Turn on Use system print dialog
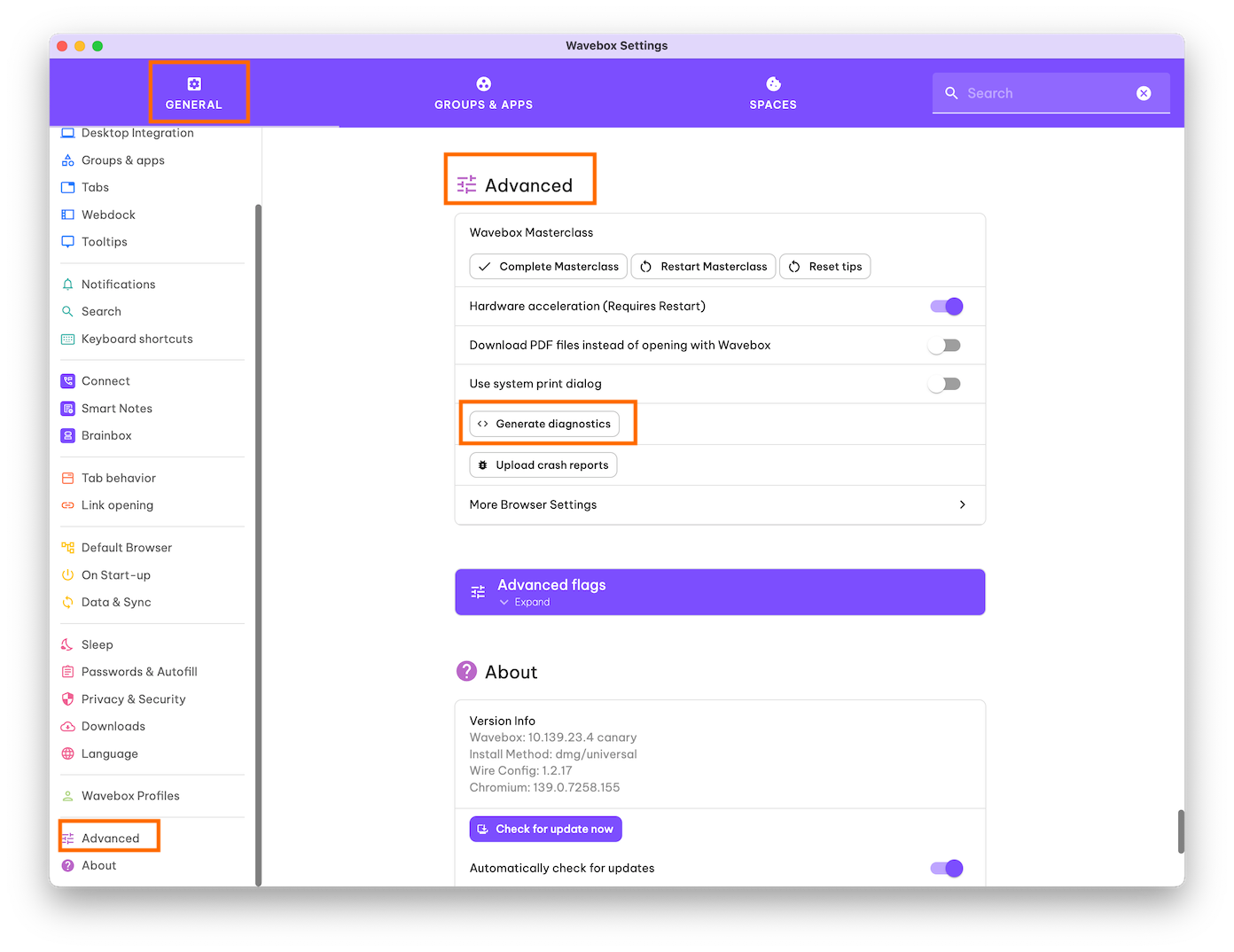The width and height of the screenshot is (1234, 952). pos(944,385)
